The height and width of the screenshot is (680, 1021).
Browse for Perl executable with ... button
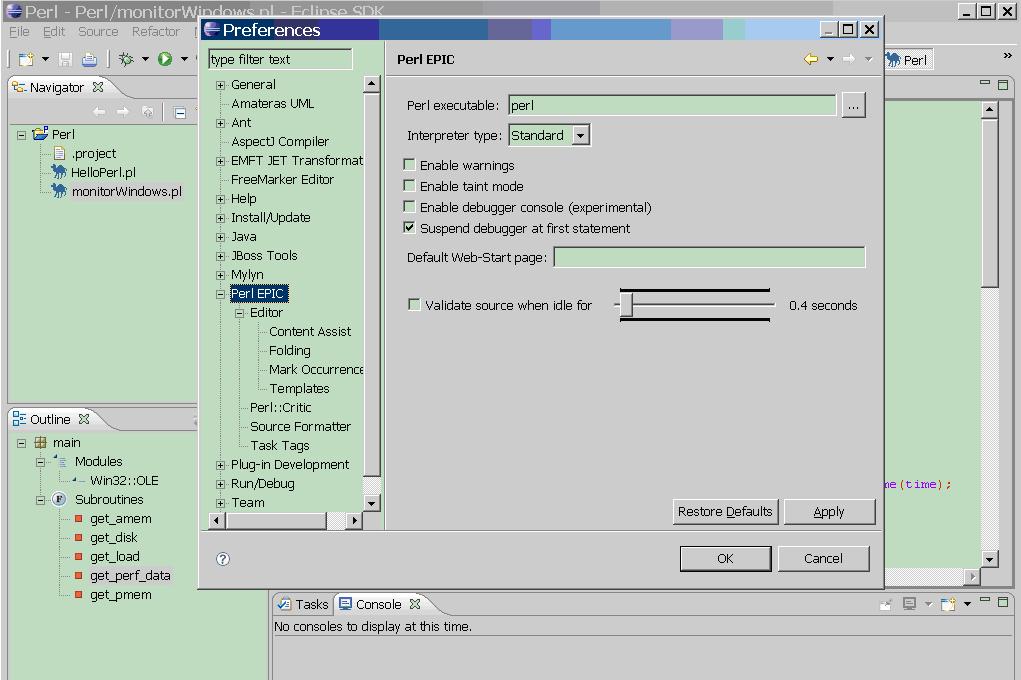pos(853,106)
